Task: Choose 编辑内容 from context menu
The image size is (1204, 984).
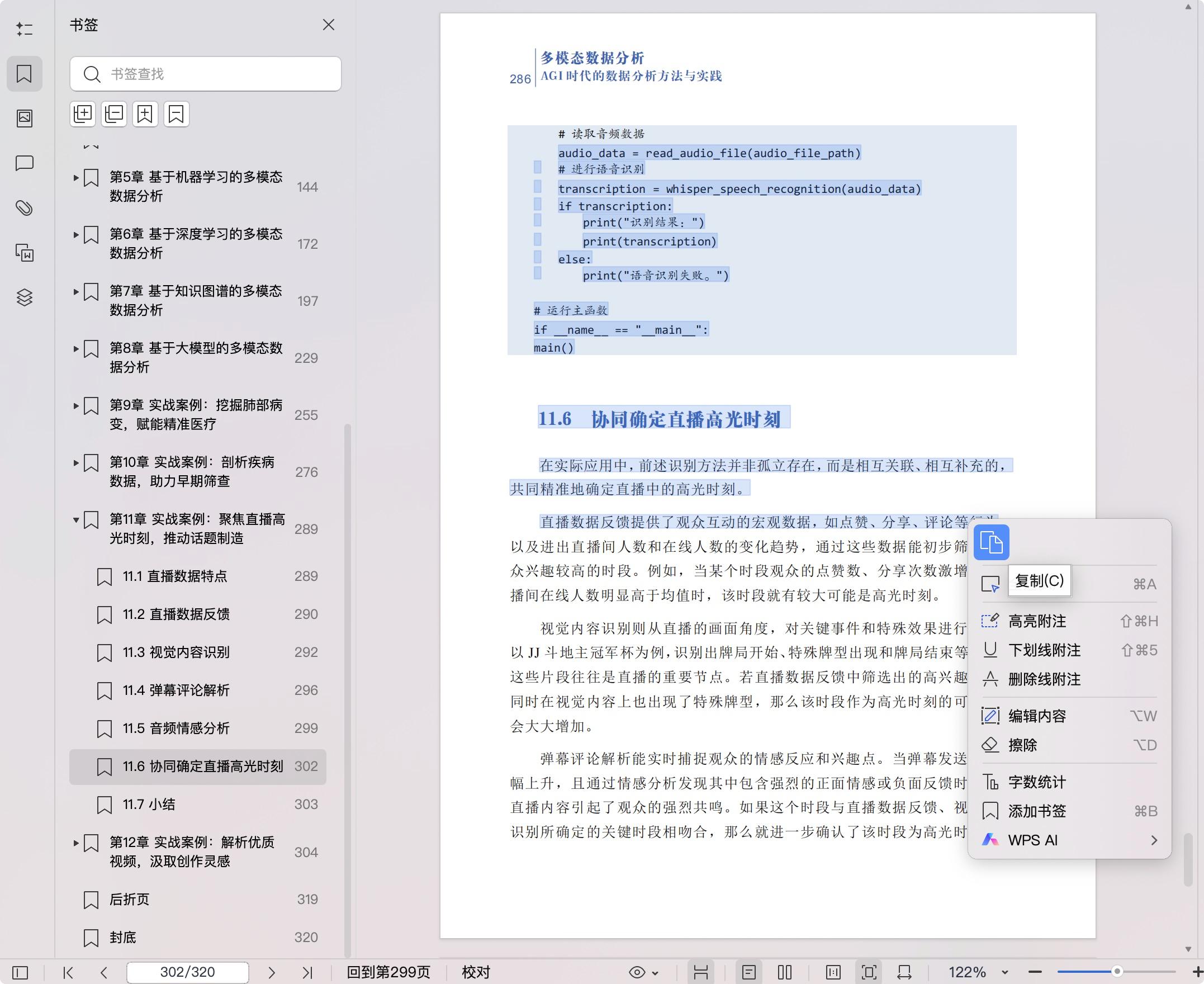Action: (1069, 716)
